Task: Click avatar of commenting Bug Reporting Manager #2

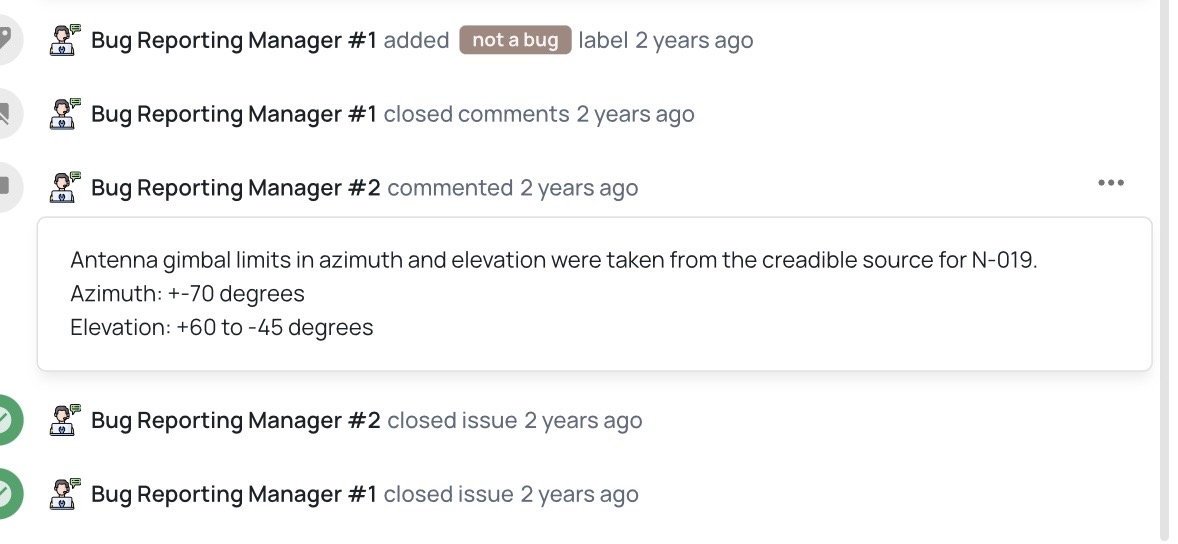Action: [65, 187]
